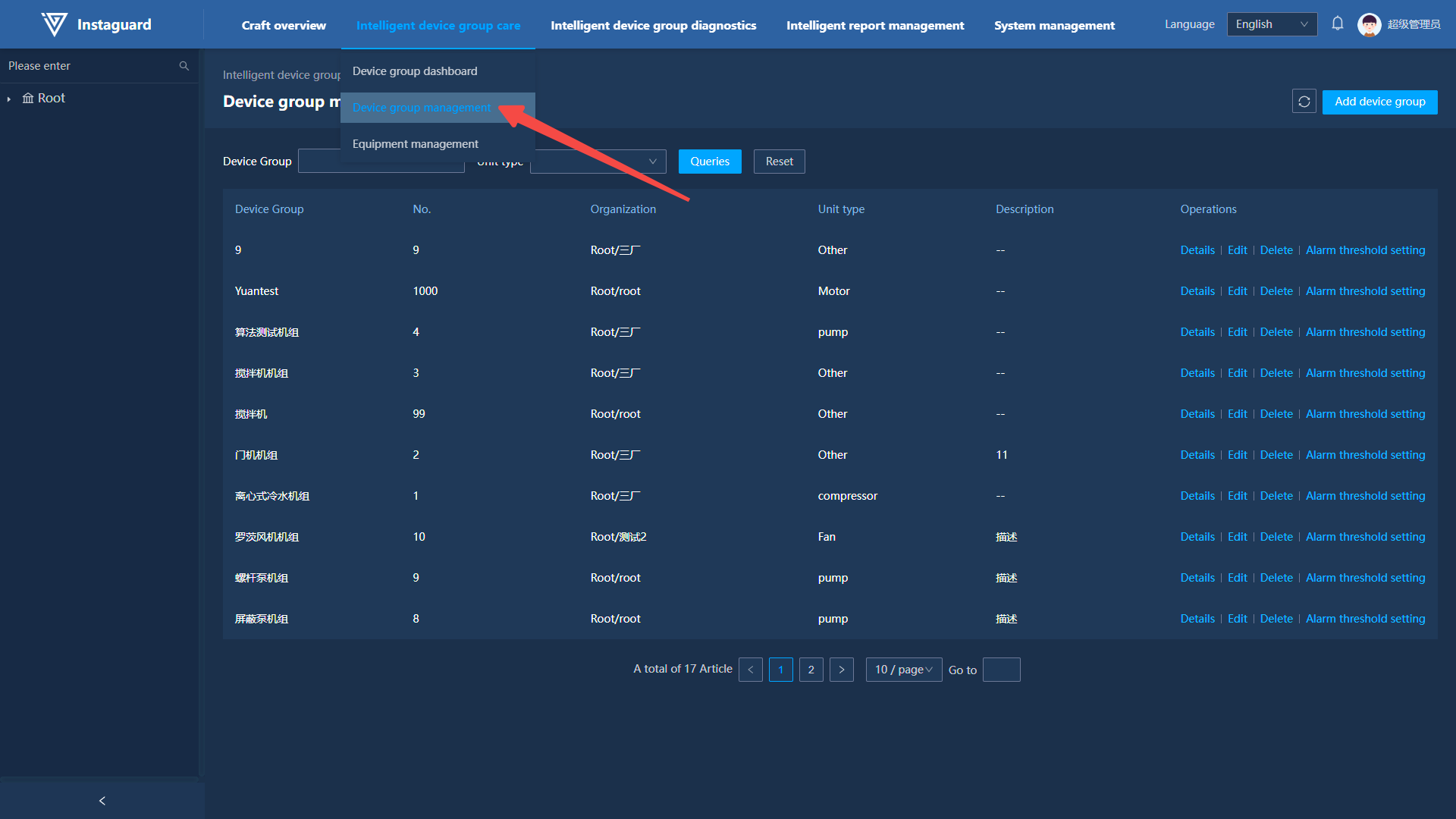Open the English language dropdown

click(1272, 24)
